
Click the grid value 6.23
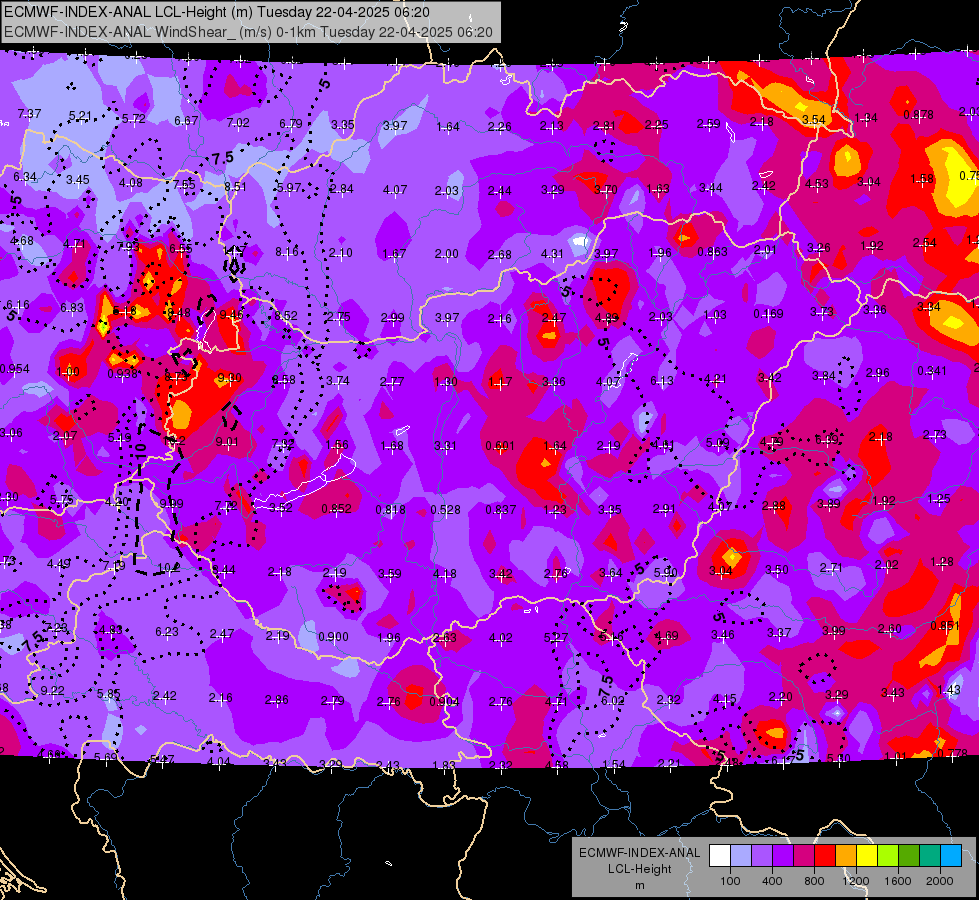tap(167, 631)
